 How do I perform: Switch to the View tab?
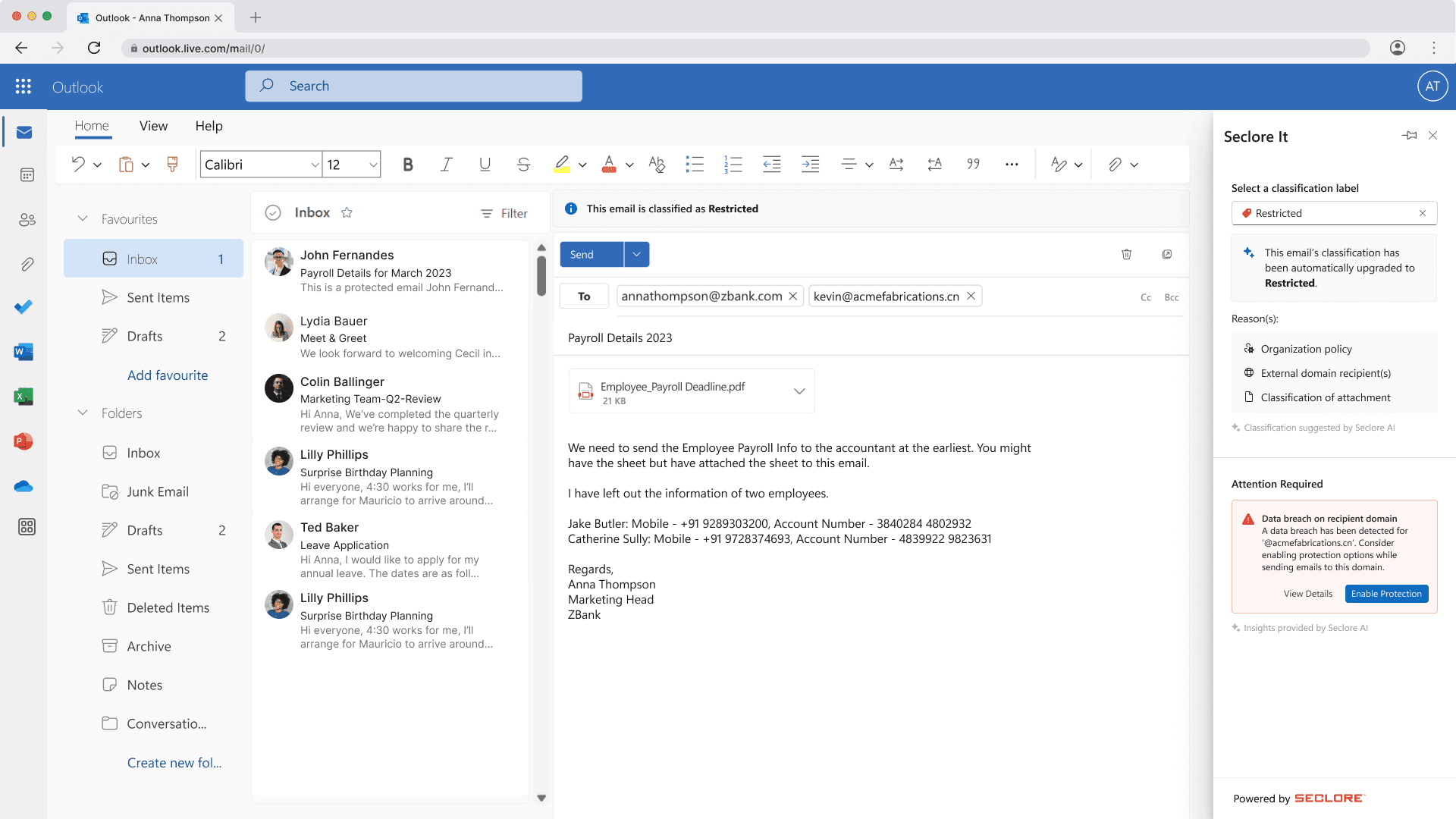tap(153, 126)
